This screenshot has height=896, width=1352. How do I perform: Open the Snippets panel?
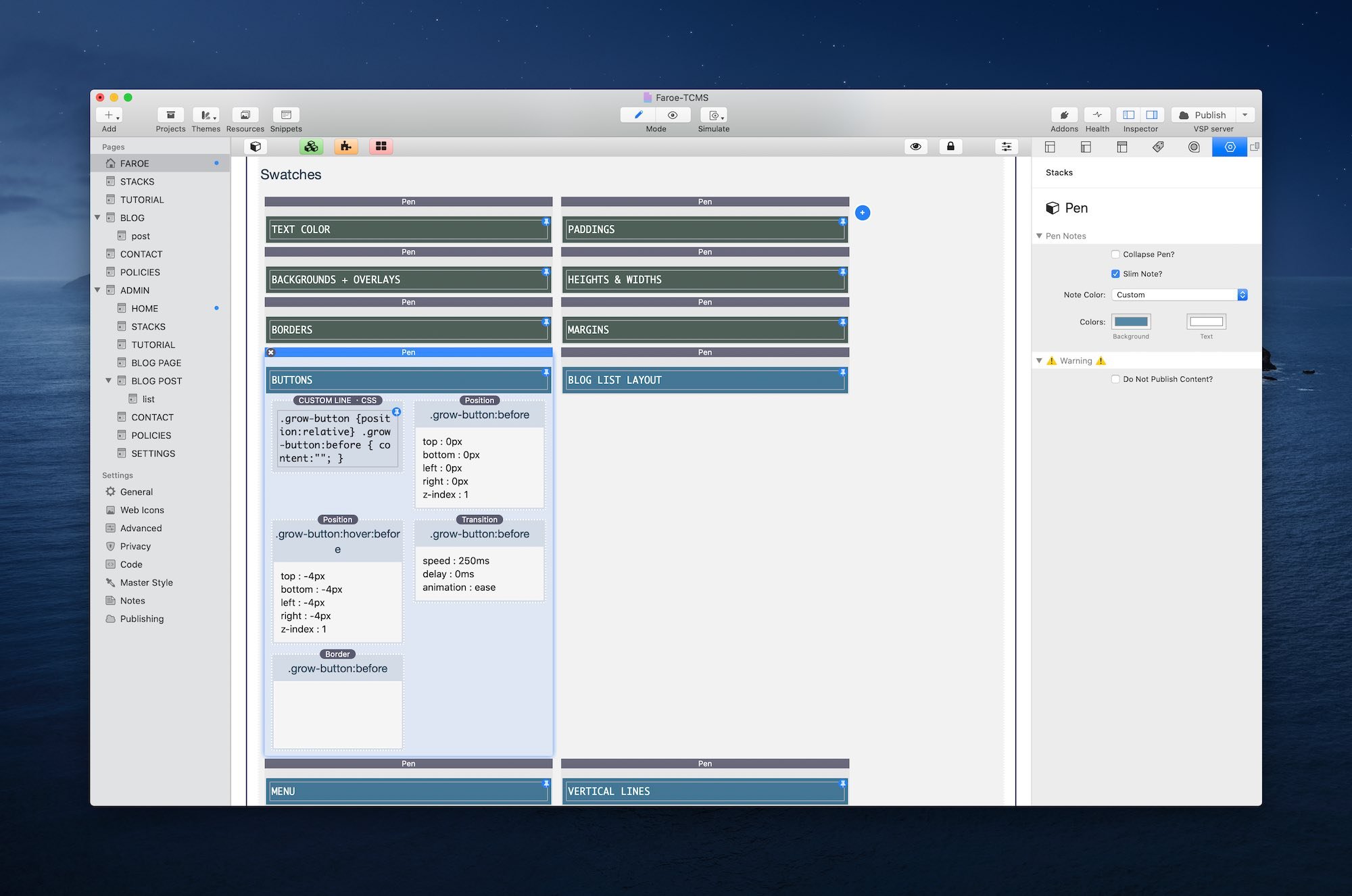click(x=286, y=116)
